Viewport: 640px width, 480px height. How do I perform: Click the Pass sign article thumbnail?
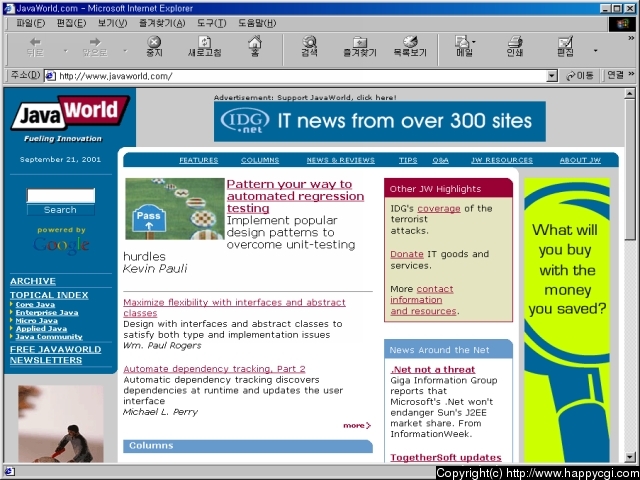click(175, 209)
